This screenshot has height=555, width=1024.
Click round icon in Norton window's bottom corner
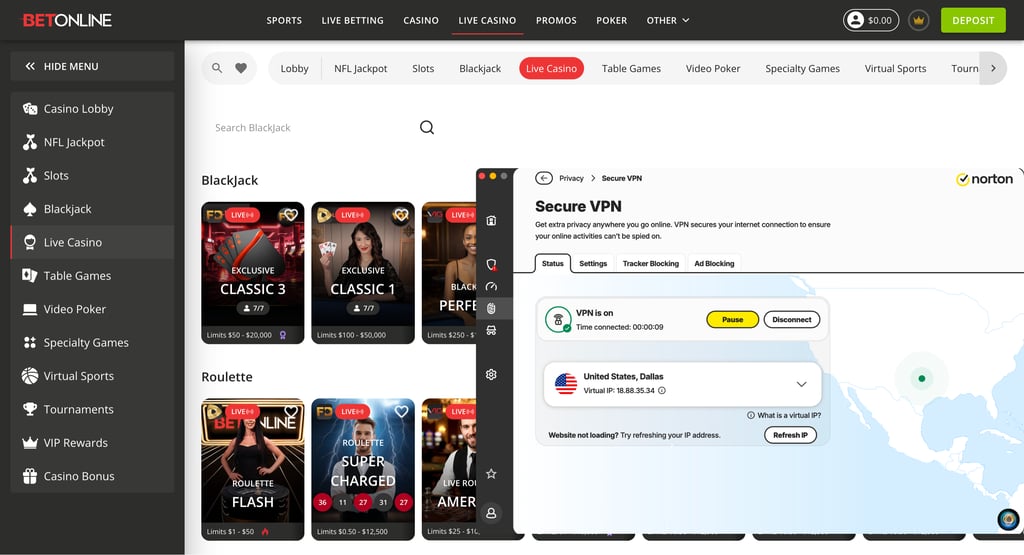[1008, 520]
